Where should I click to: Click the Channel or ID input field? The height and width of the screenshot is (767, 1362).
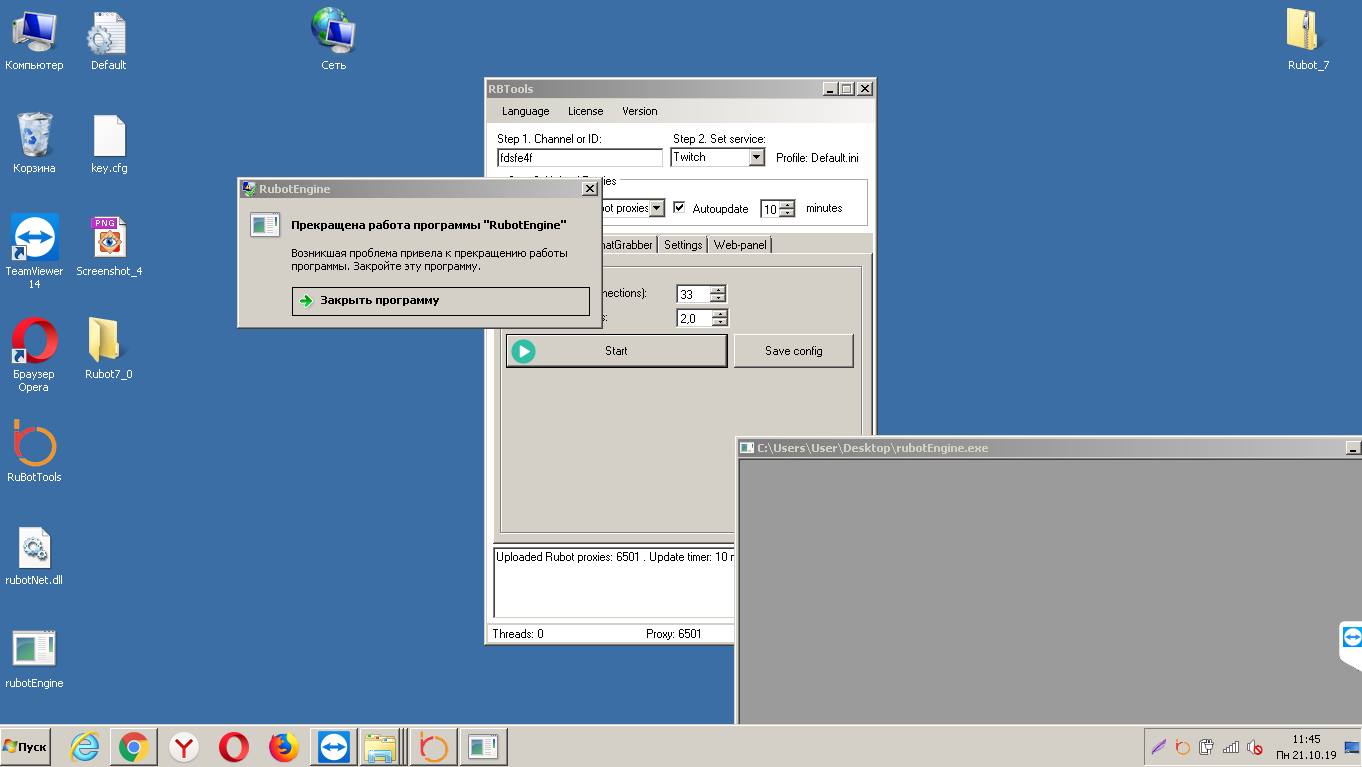pyautogui.click(x=579, y=157)
